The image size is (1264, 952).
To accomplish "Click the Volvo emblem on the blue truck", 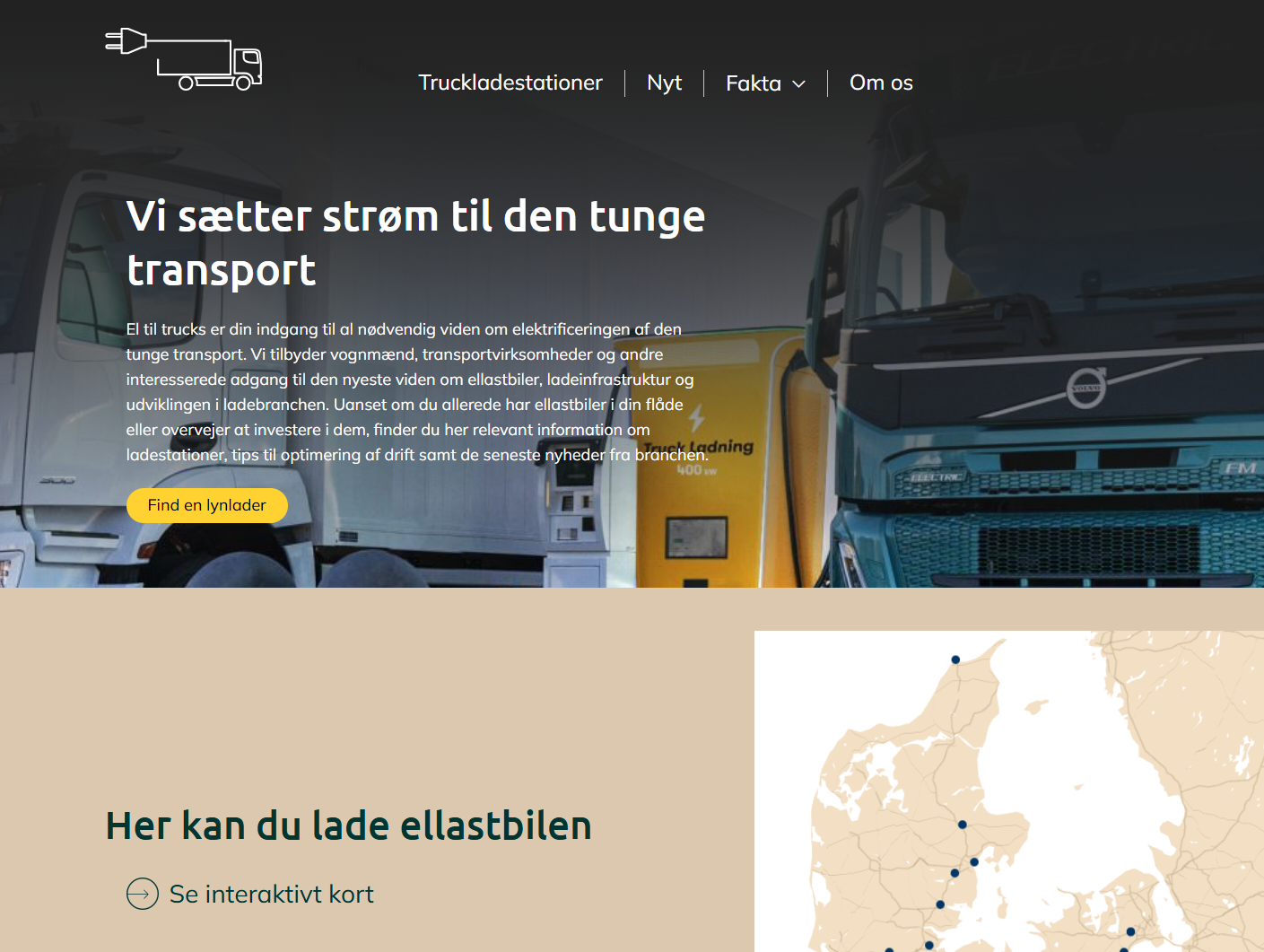I will point(1085,389).
